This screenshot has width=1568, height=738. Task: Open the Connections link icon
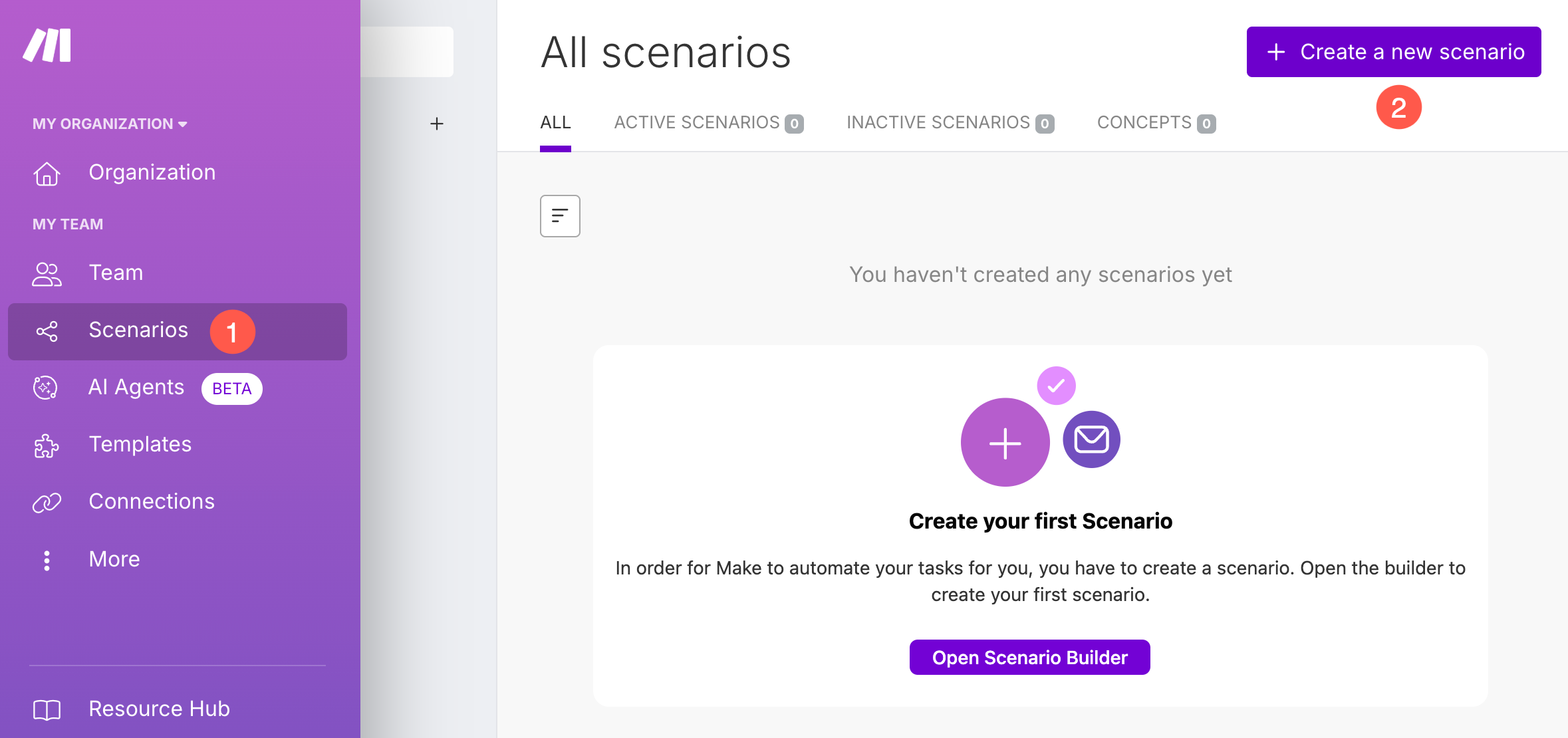47,503
